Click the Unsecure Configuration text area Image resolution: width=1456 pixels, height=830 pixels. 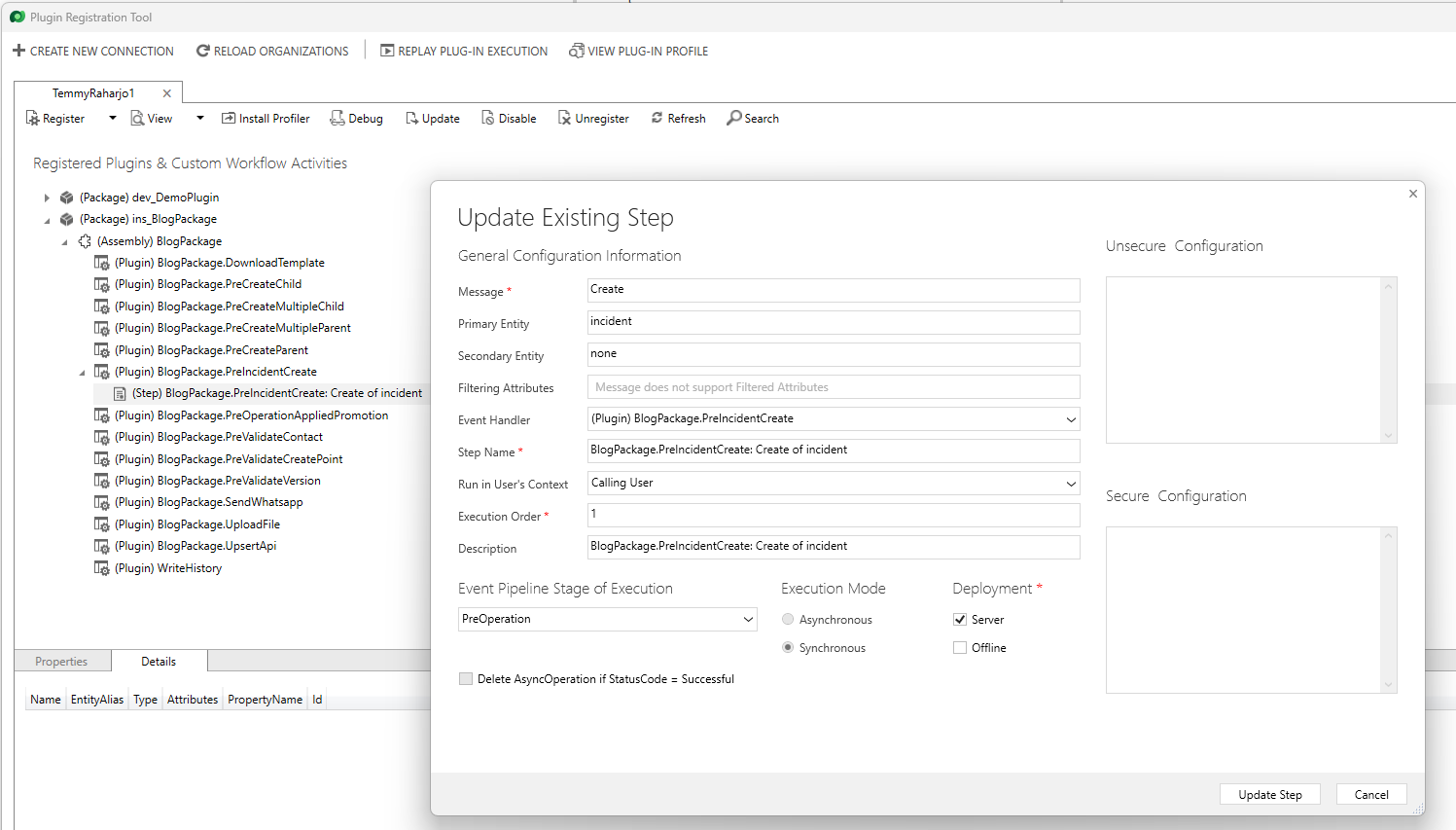1243,360
